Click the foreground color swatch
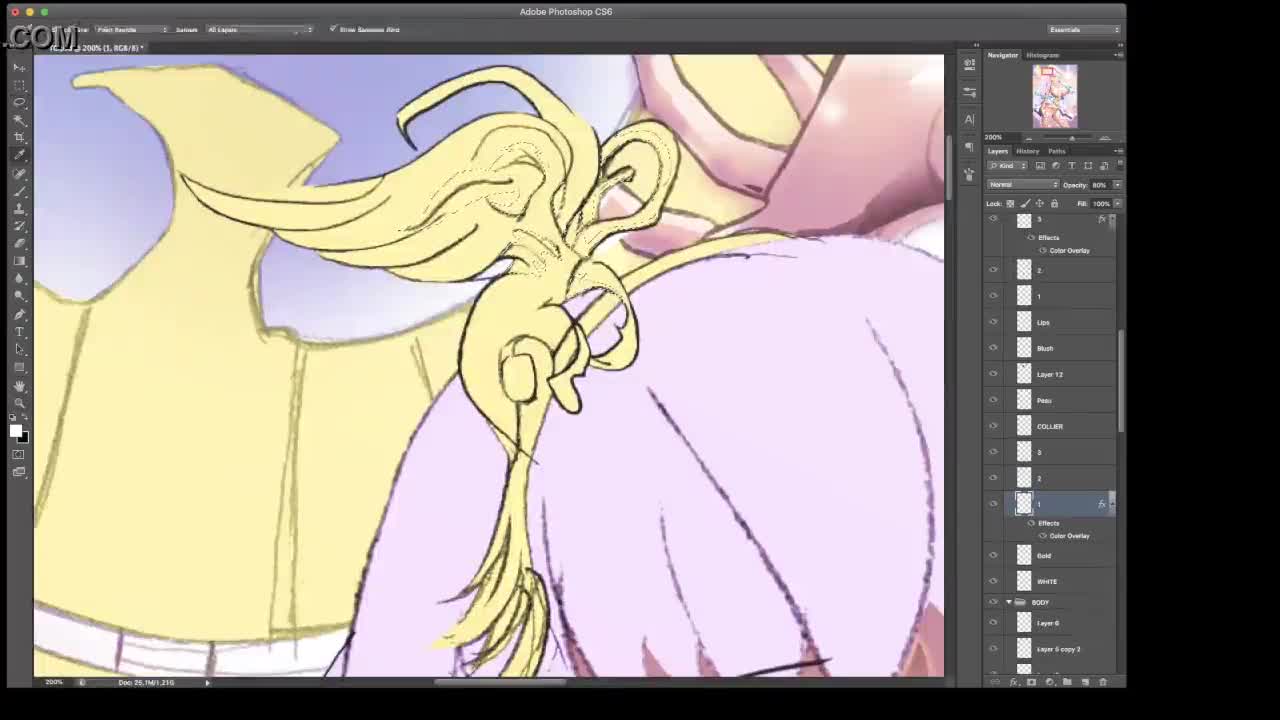Viewport: 1280px width, 720px height. pyautogui.click(x=15, y=430)
